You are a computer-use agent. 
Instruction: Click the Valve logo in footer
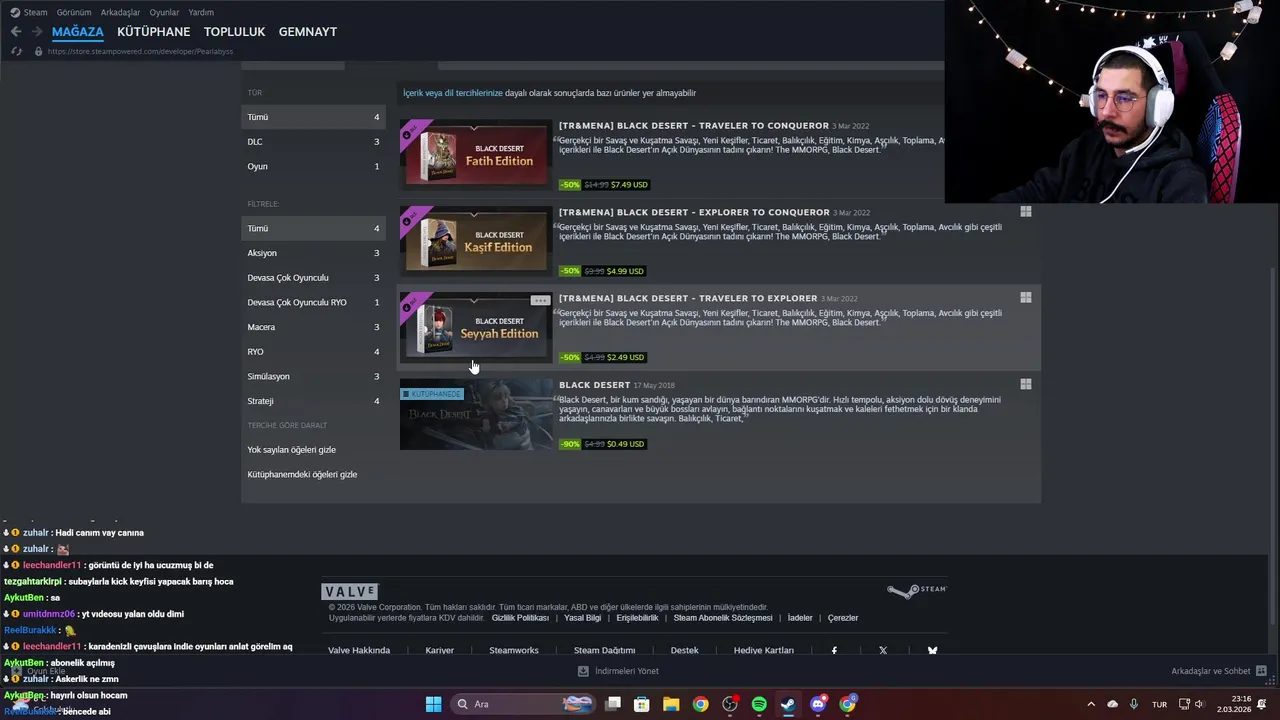pyautogui.click(x=350, y=592)
